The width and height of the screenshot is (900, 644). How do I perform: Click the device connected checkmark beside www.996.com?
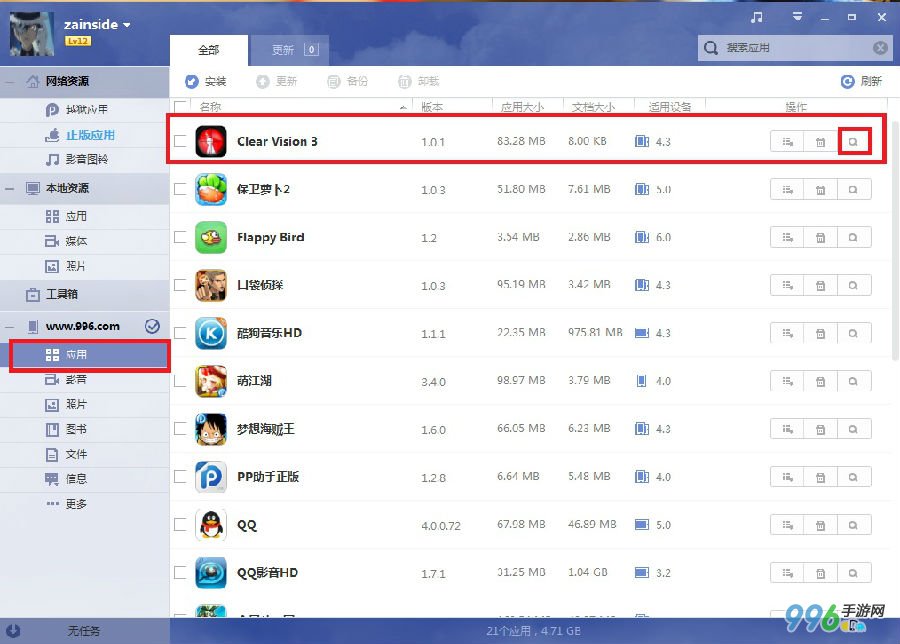tap(152, 326)
